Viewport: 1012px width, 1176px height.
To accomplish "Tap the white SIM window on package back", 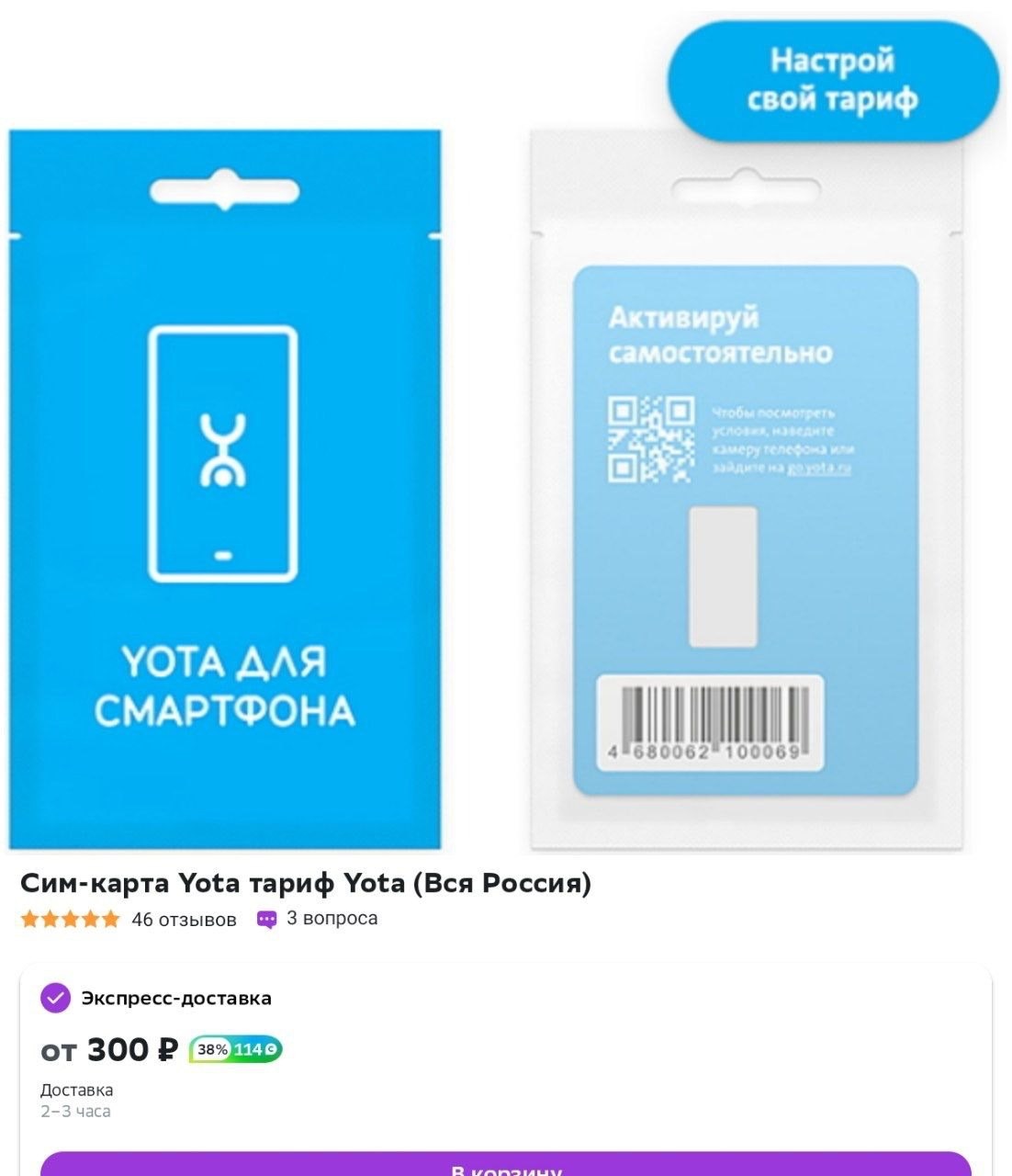I will pos(723,576).
